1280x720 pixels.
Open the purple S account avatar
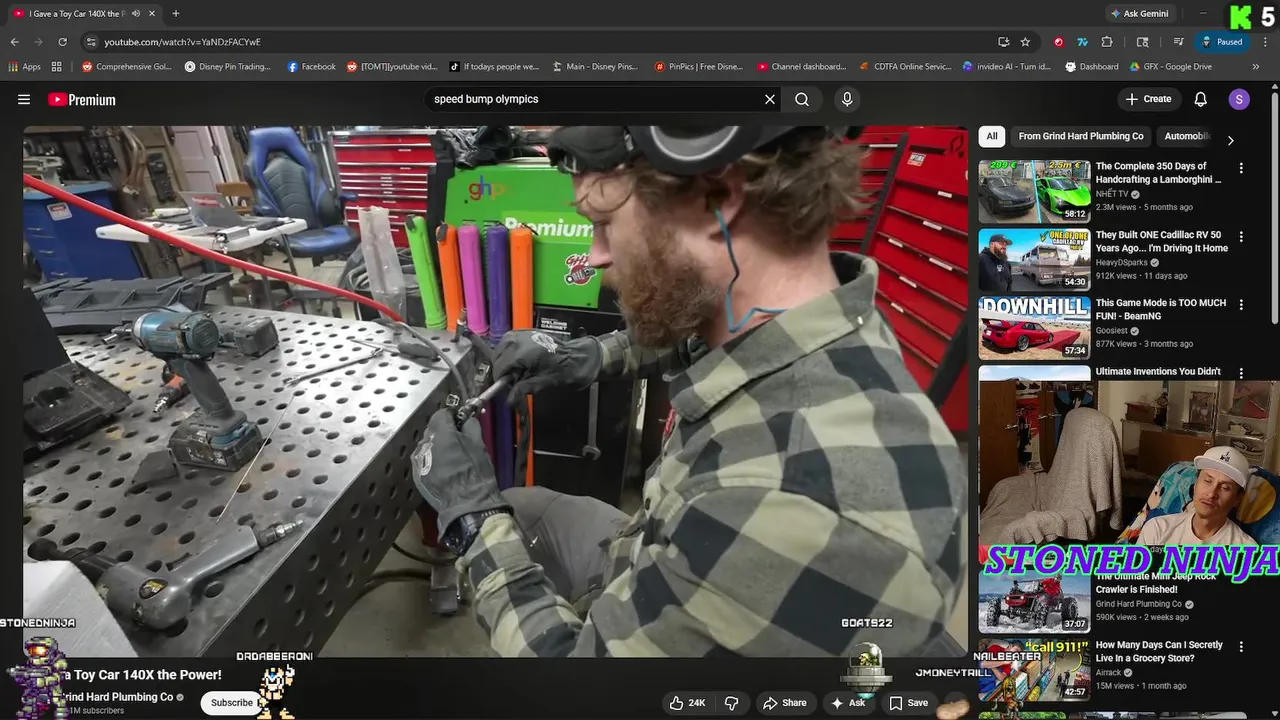pyautogui.click(x=1239, y=99)
